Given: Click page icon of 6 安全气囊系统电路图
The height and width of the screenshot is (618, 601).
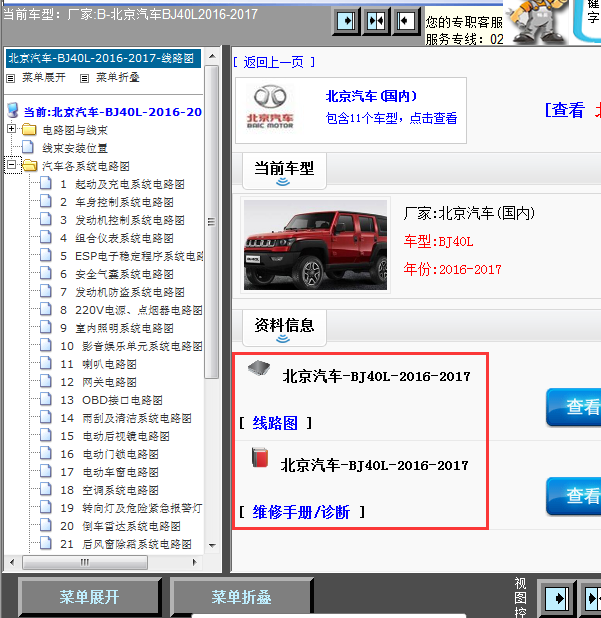Looking at the screenshot, I should (x=46, y=273).
